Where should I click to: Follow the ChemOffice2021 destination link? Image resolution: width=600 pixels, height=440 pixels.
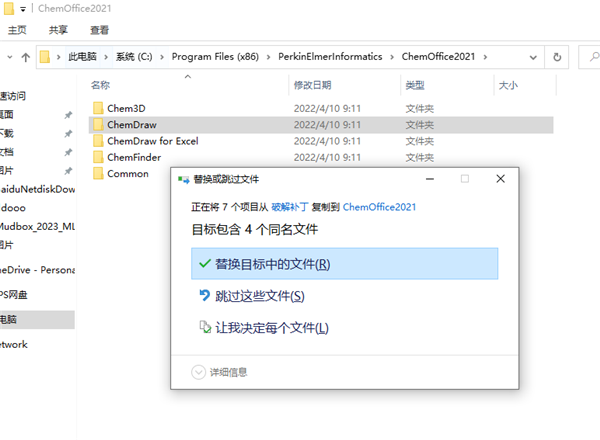click(x=379, y=207)
